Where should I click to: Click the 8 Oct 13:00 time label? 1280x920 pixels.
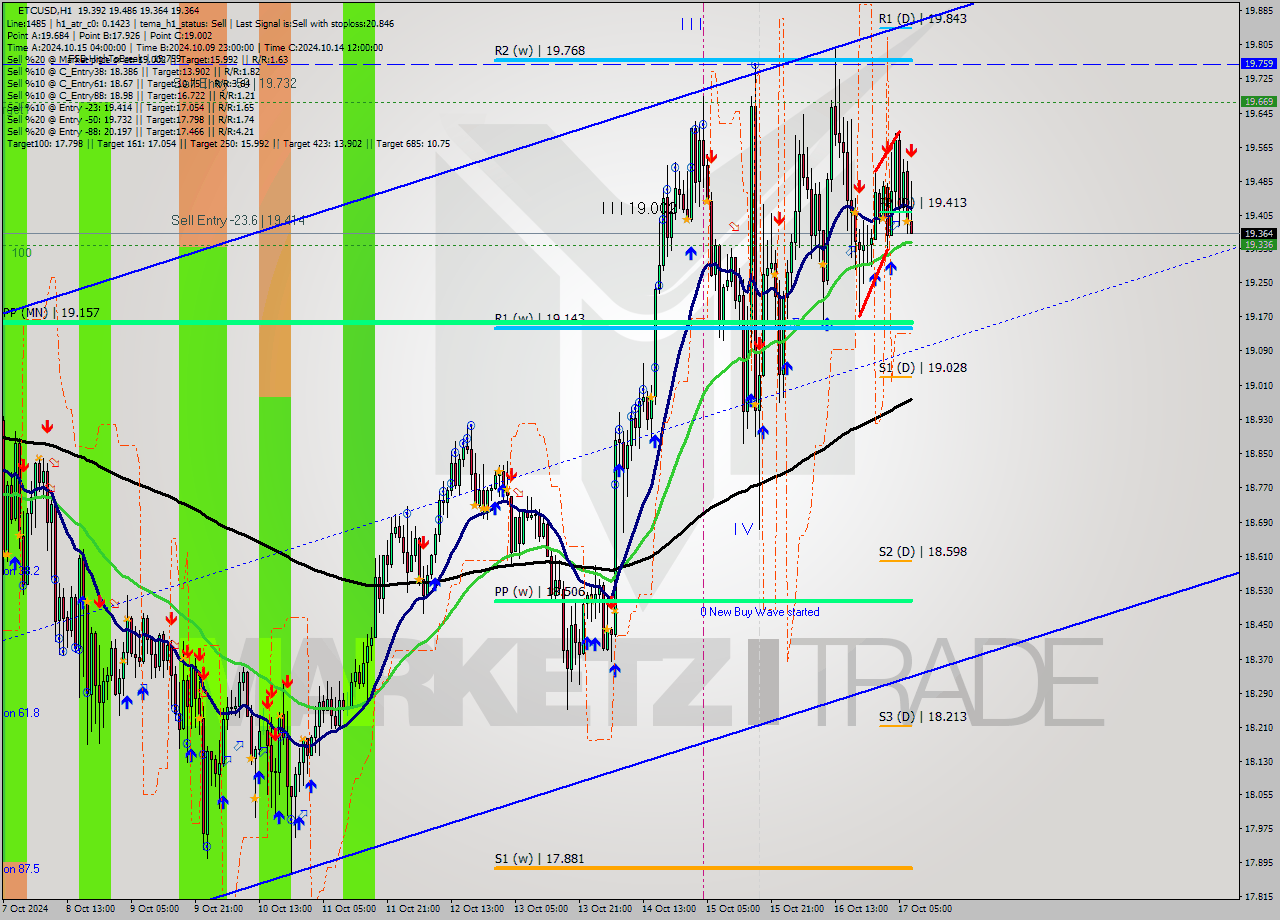pyautogui.click(x=90, y=909)
